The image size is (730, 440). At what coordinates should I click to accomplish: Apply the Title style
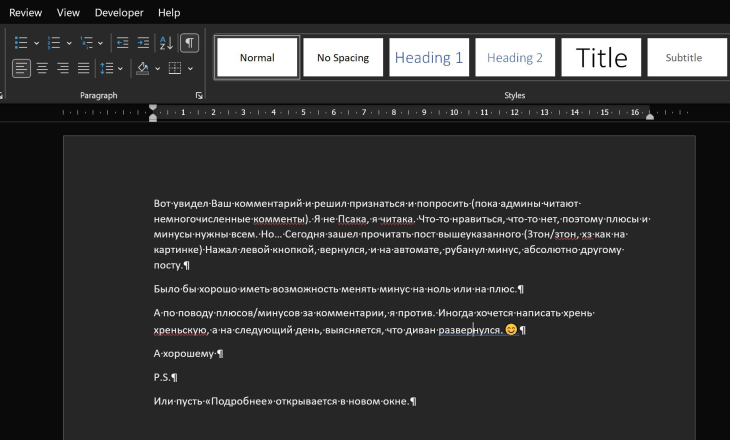tap(601, 57)
